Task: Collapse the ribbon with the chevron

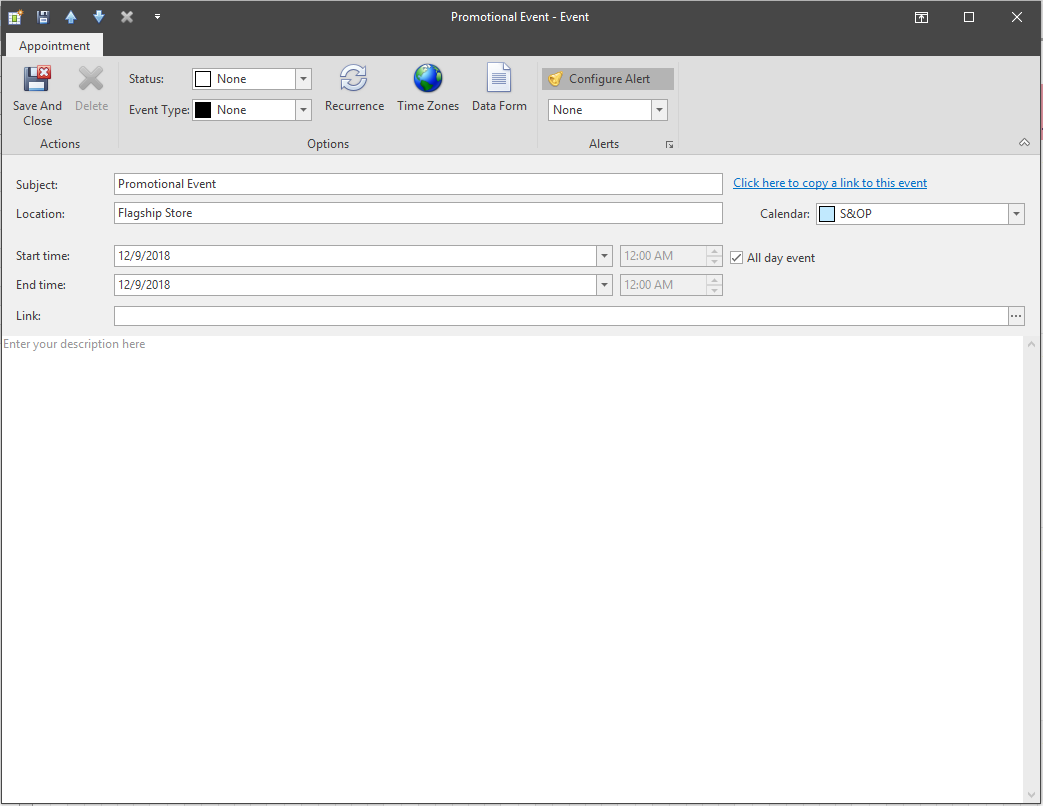Action: (1024, 142)
